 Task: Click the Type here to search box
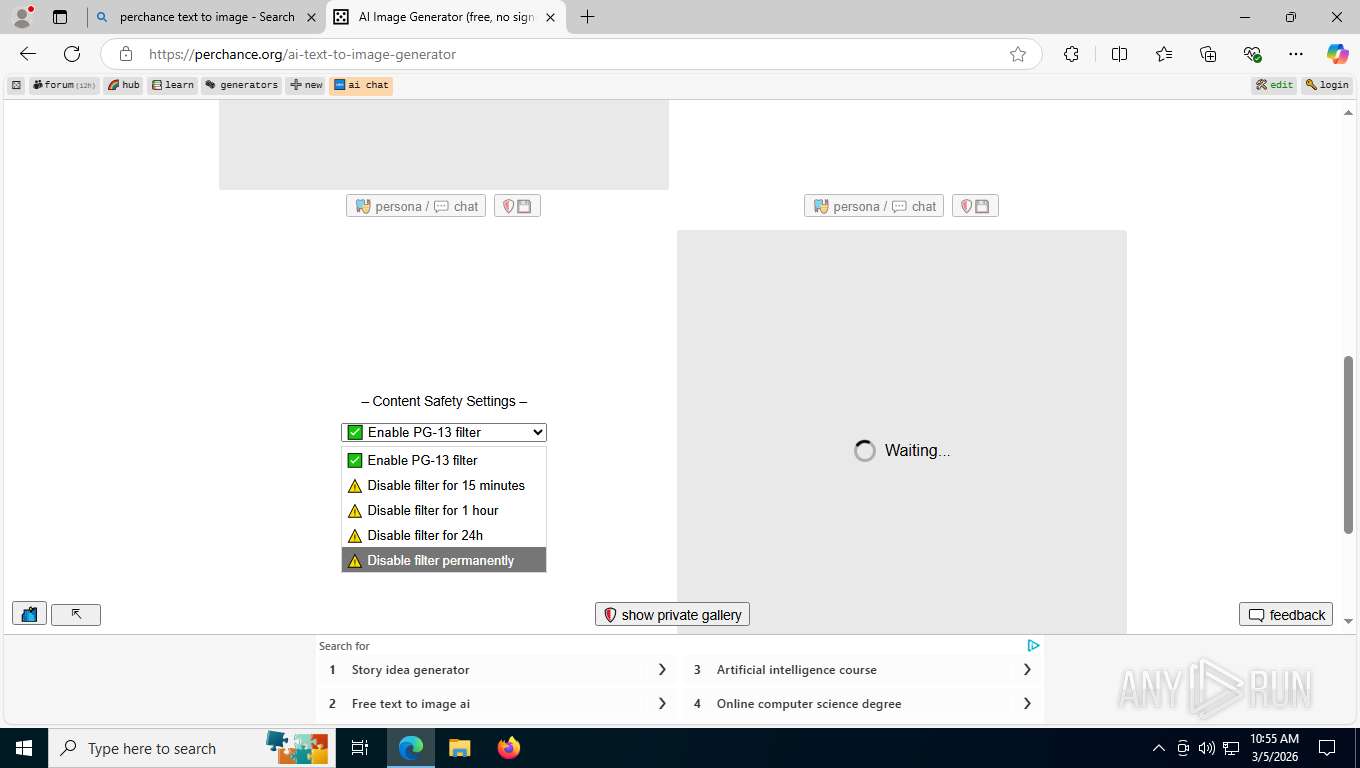pyautogui.click(x=191, y=748)
